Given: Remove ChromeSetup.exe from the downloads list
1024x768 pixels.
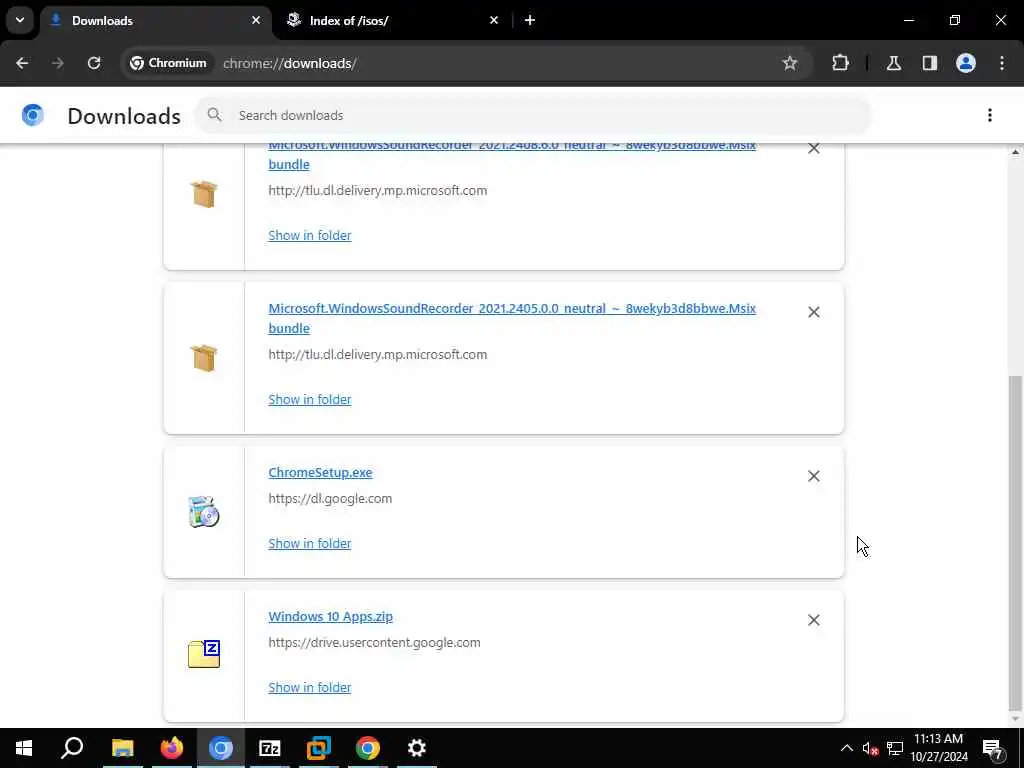Looking at the screenshot, I should coord(814,476).
